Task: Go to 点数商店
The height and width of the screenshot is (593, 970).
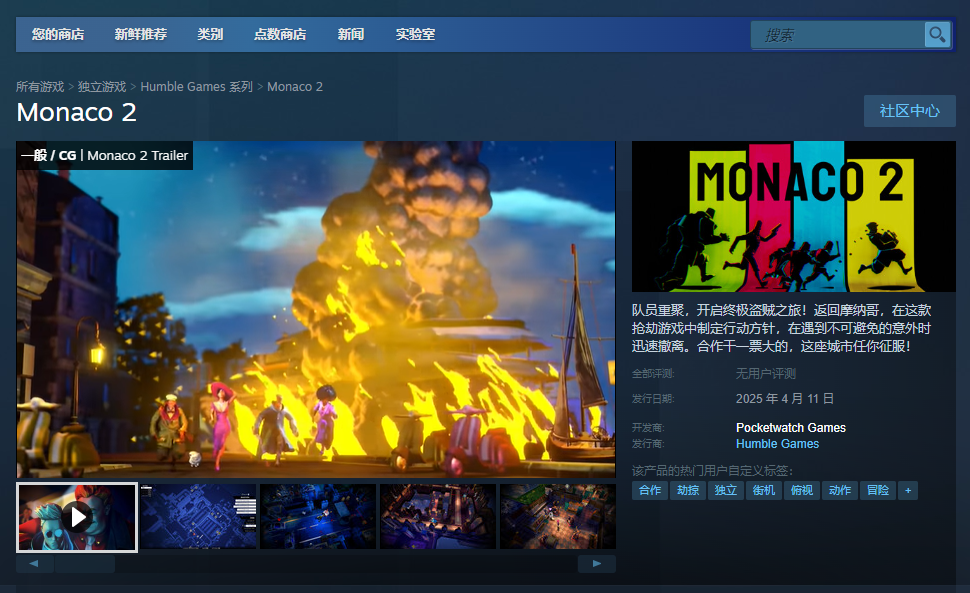Action: click(x=280, y=35)
